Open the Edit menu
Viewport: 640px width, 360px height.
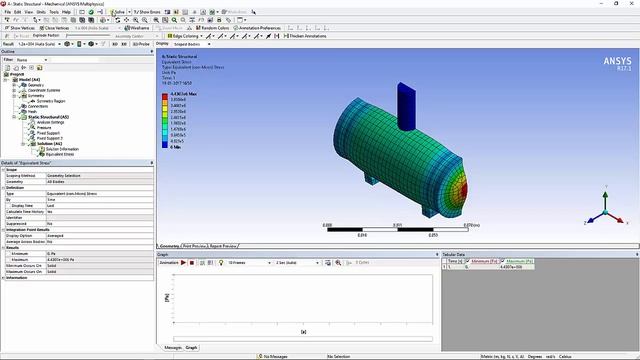pyautogui.click(x=17, y=12)
